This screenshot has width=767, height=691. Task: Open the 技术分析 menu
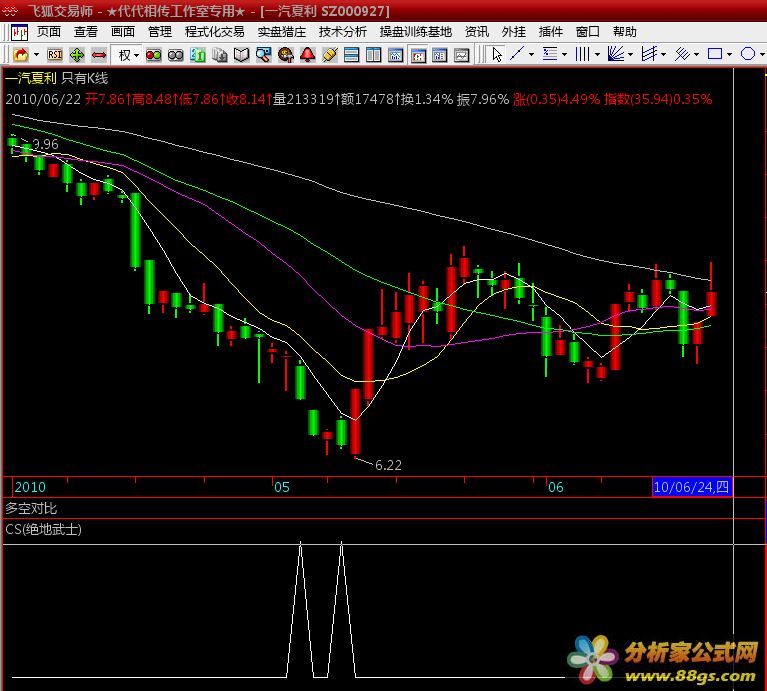tap(343, 32)
